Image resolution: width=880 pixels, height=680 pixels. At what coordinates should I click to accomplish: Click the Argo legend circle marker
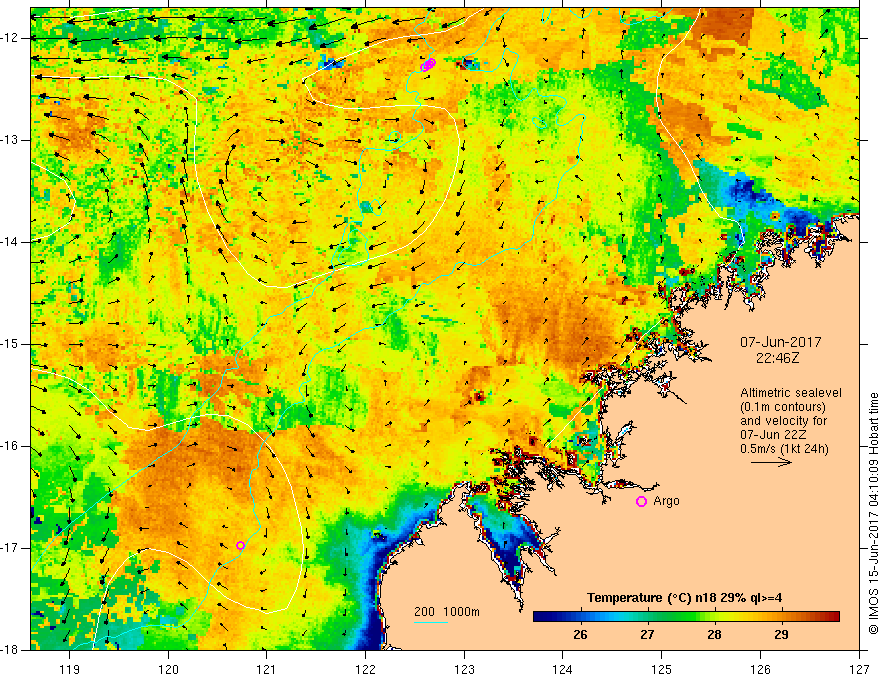tap(641, 502)
